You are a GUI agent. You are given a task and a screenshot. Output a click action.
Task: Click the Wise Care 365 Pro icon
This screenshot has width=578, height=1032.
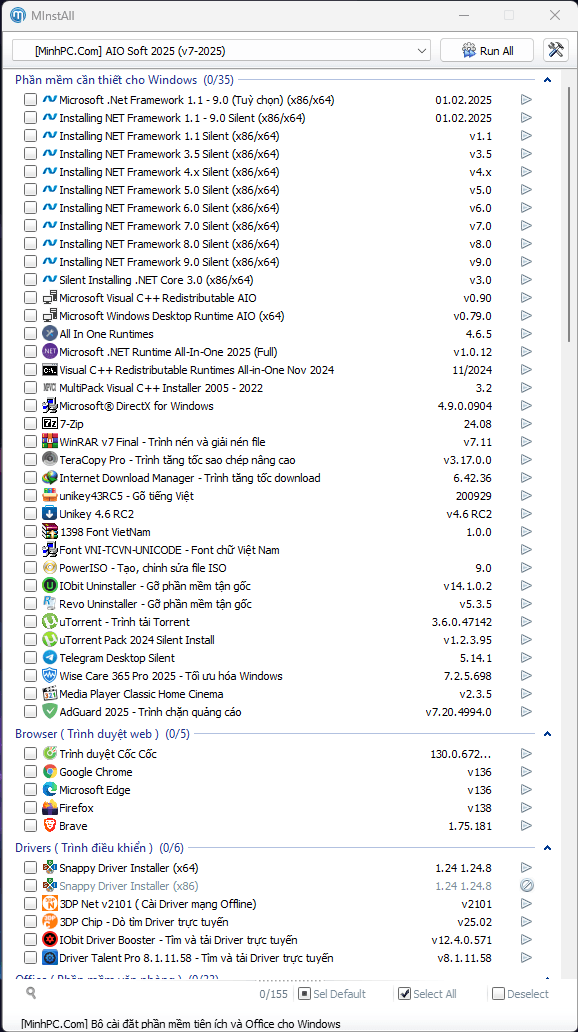49,676
